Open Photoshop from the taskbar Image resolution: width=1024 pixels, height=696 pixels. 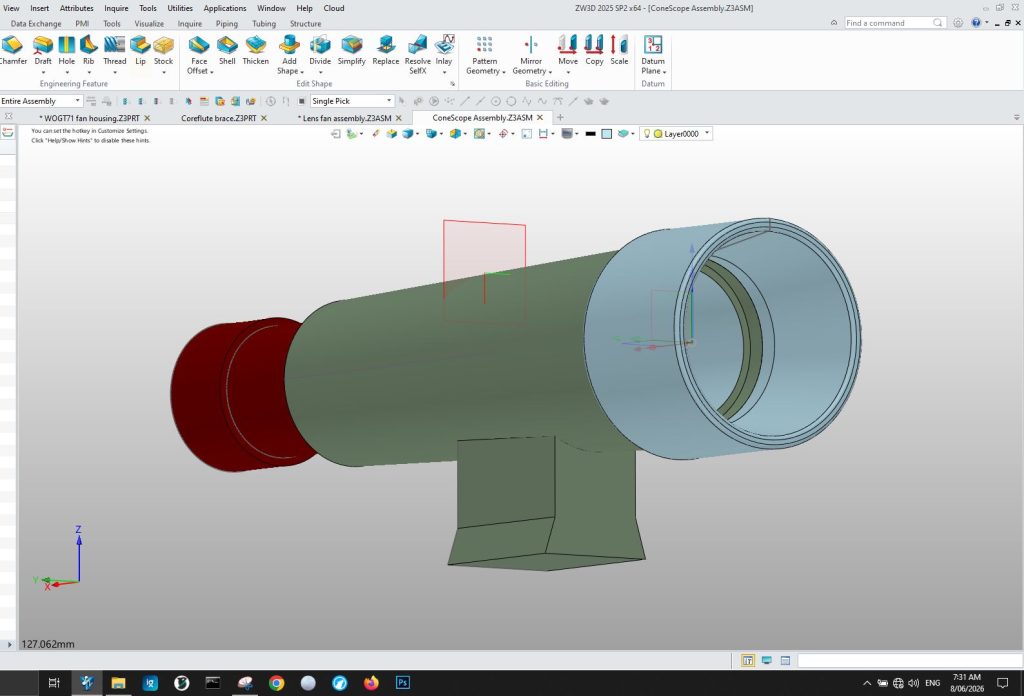coord(403,683)
